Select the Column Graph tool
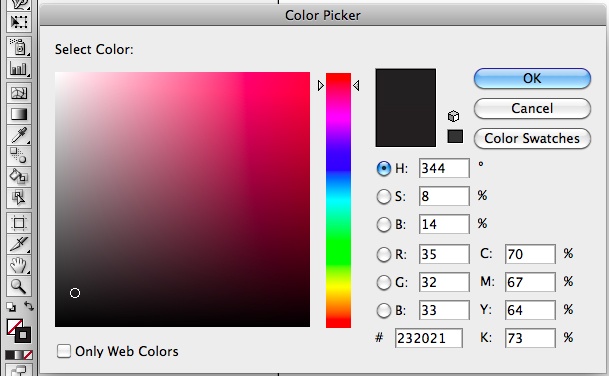 pyautogui.click(x=18, y=69)
